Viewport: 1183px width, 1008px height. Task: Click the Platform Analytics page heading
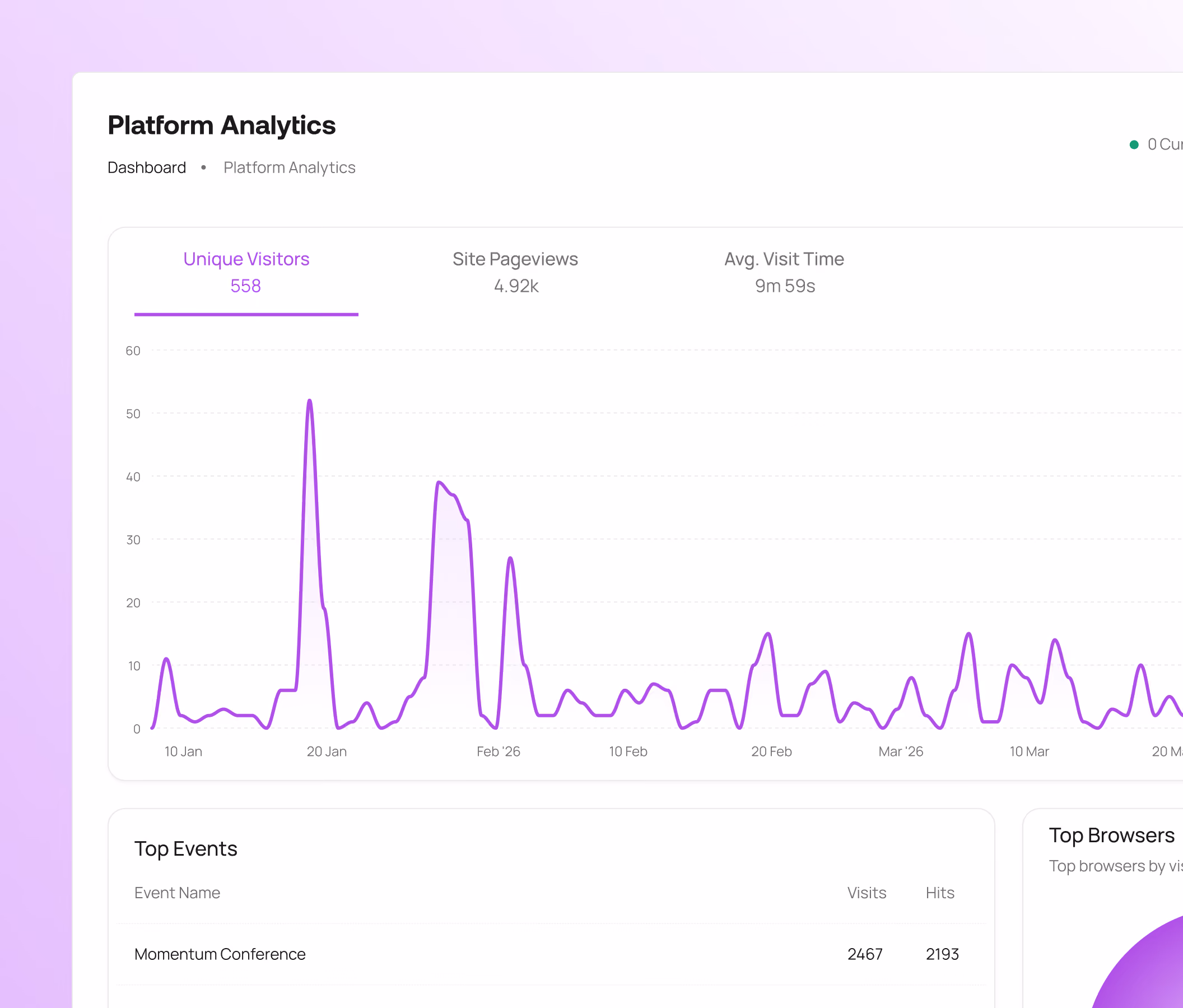(221, 125)
